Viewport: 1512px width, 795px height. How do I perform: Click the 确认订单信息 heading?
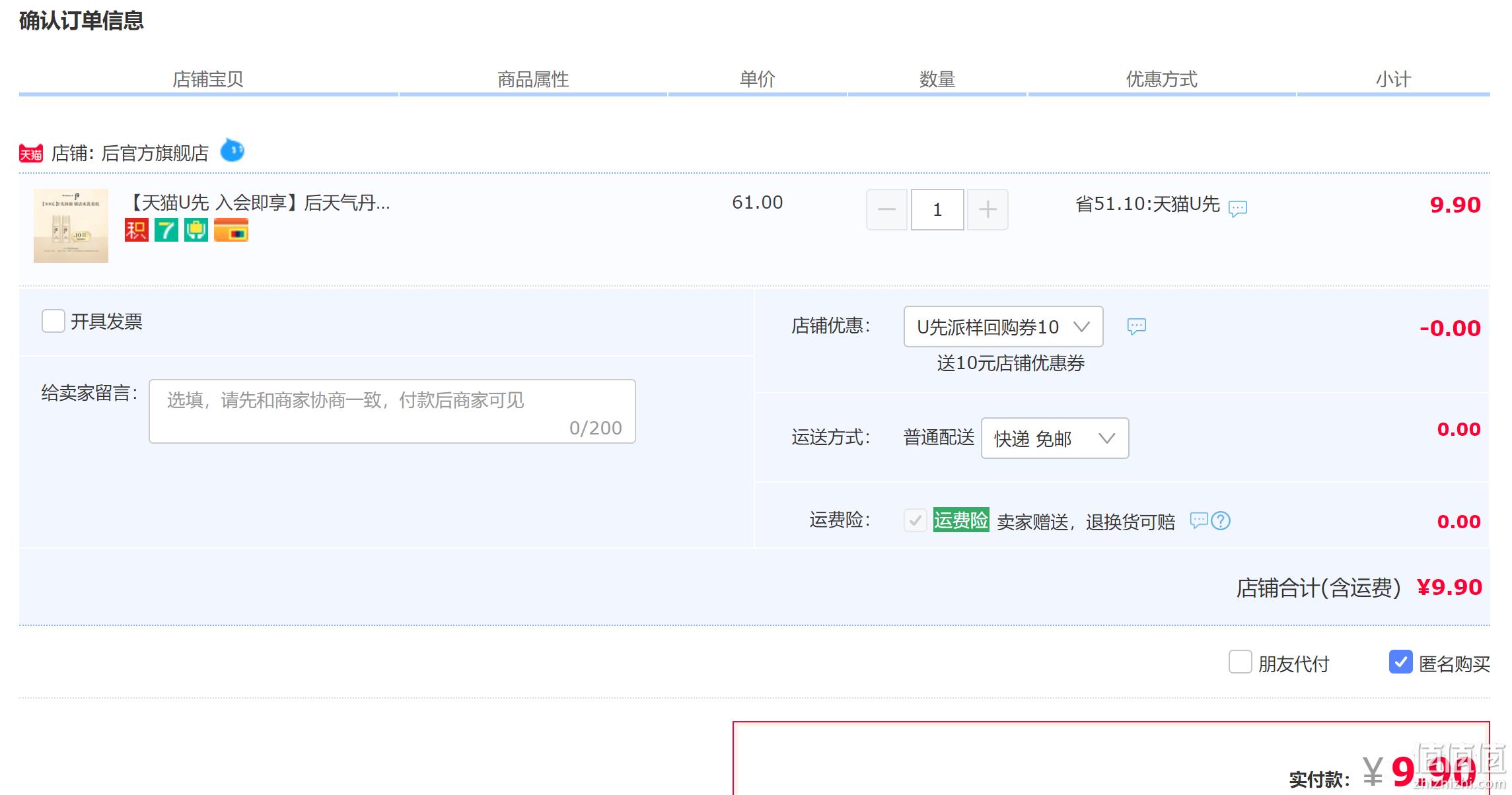point(81,20)
